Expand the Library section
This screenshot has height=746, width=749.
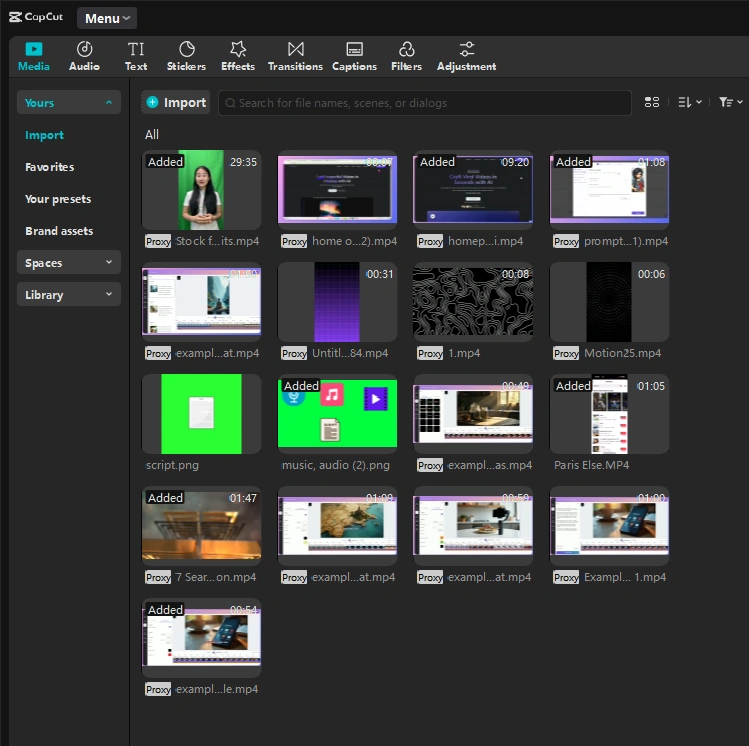(x=69, y=294)
